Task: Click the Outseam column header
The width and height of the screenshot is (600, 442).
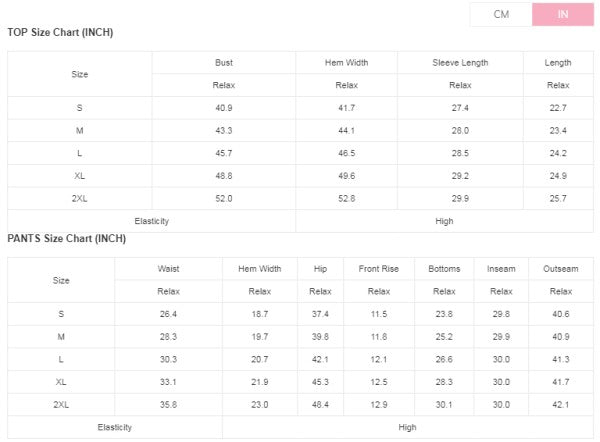Action: click(x=561, y=269)
